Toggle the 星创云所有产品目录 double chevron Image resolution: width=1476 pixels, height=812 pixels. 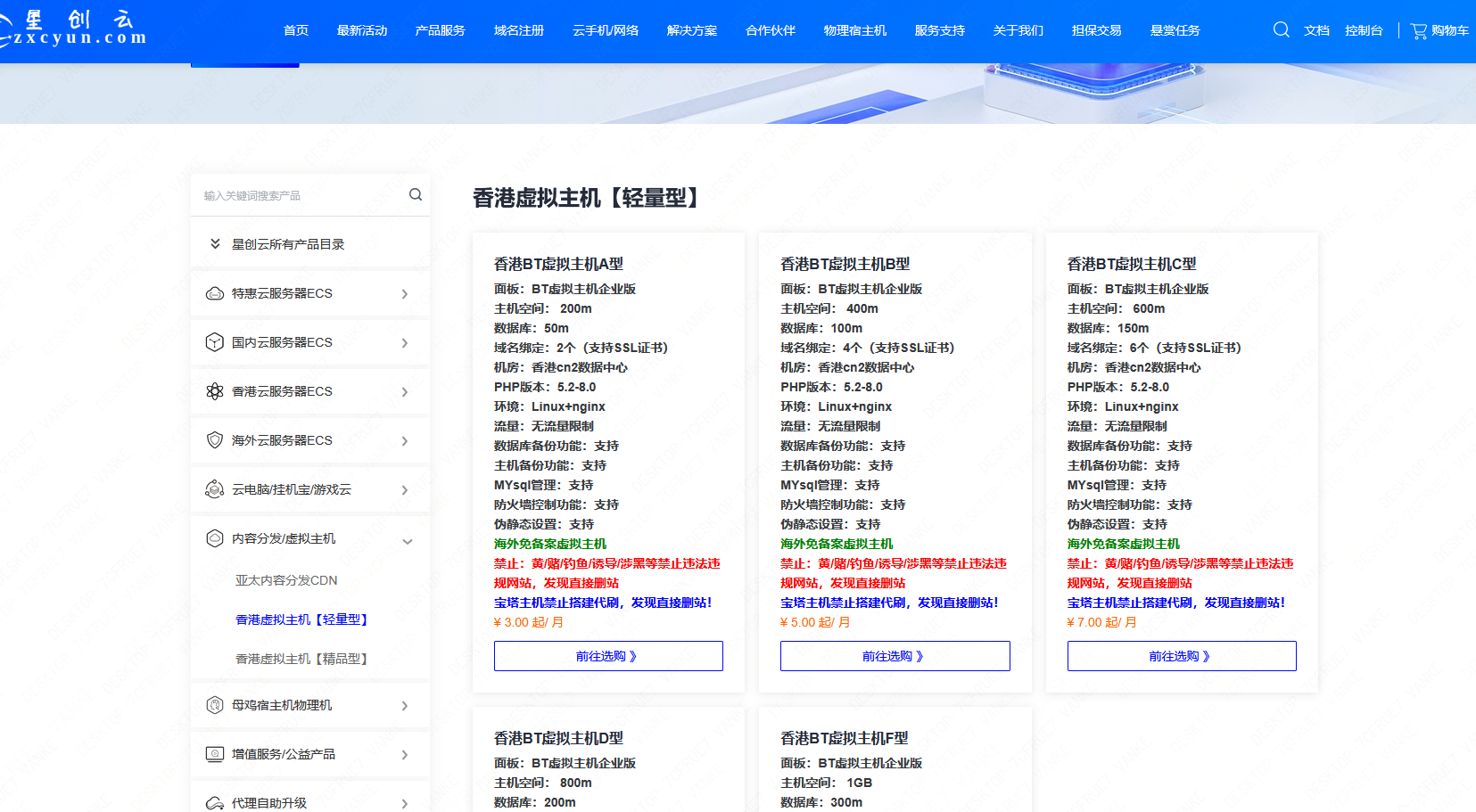tap(215, 243)
